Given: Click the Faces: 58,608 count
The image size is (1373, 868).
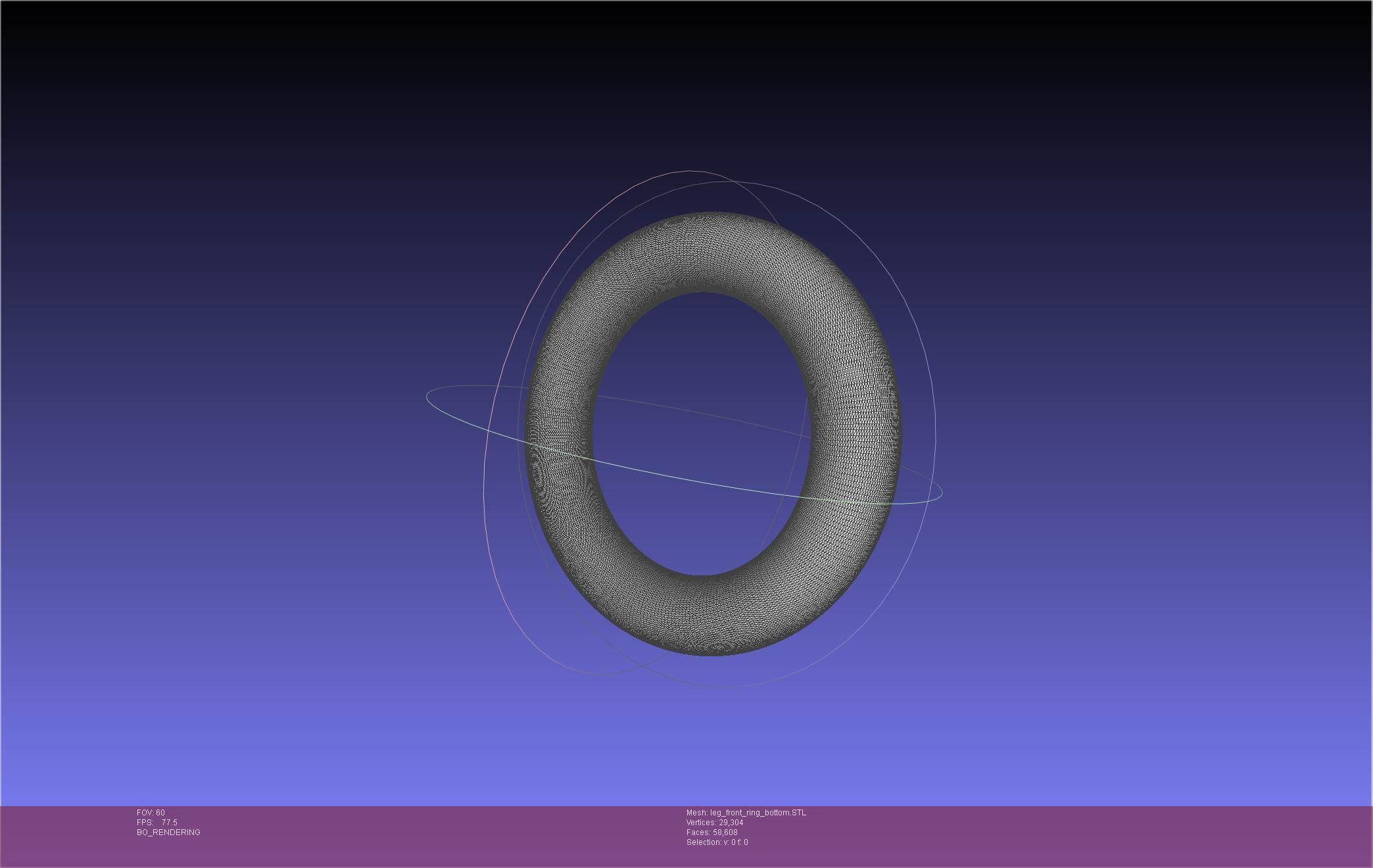Looking at the screenshot, I should (711, 832).
